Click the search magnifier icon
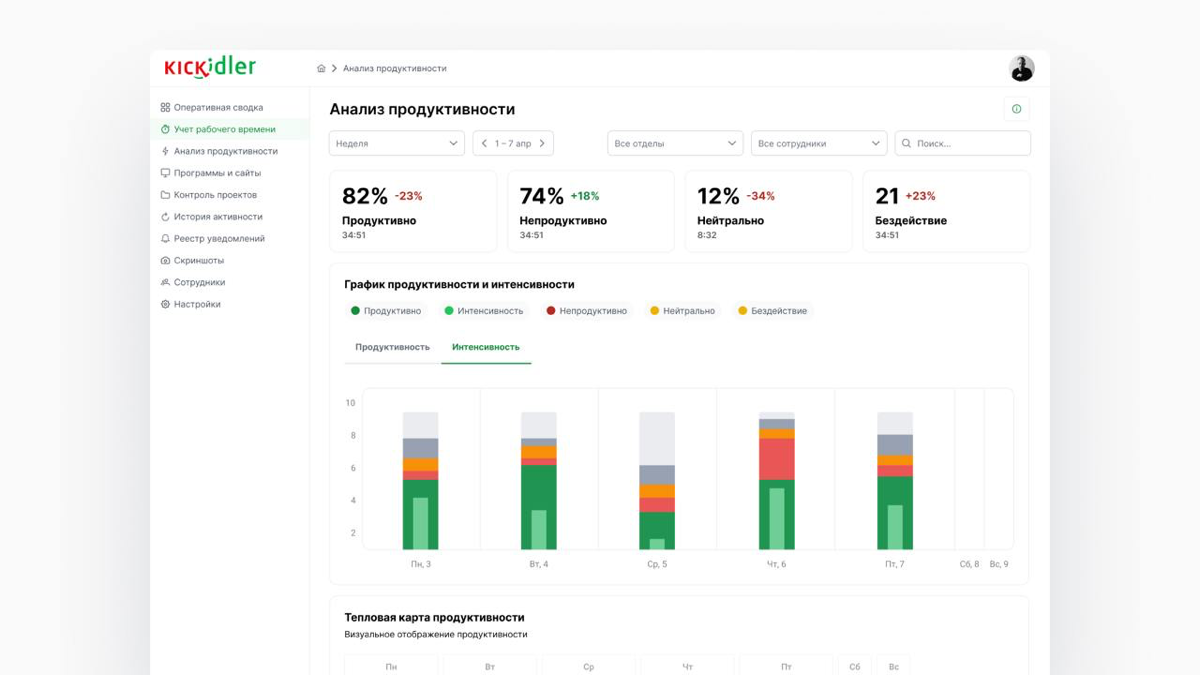 click(907, 143)
